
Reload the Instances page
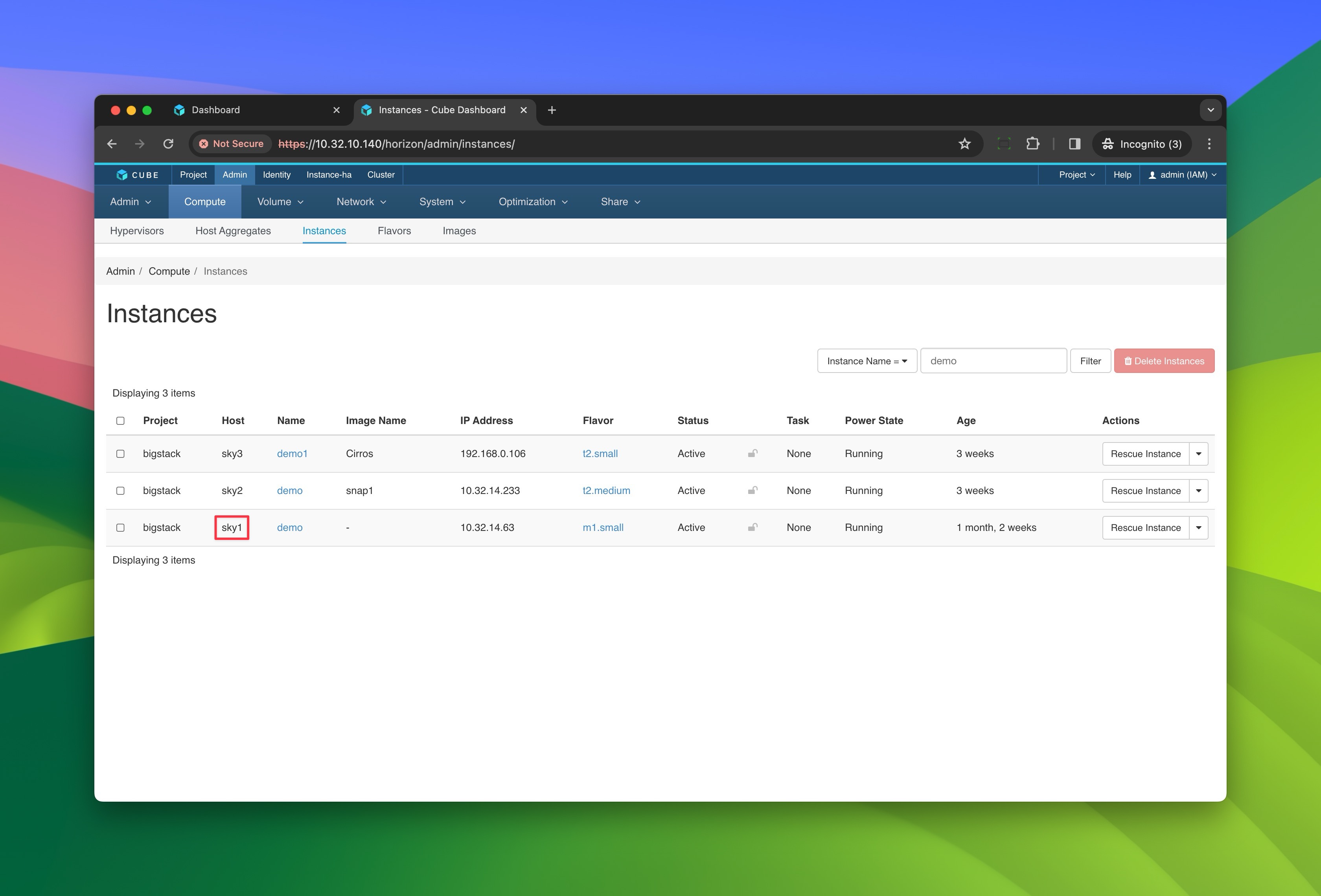pos(168,144)
